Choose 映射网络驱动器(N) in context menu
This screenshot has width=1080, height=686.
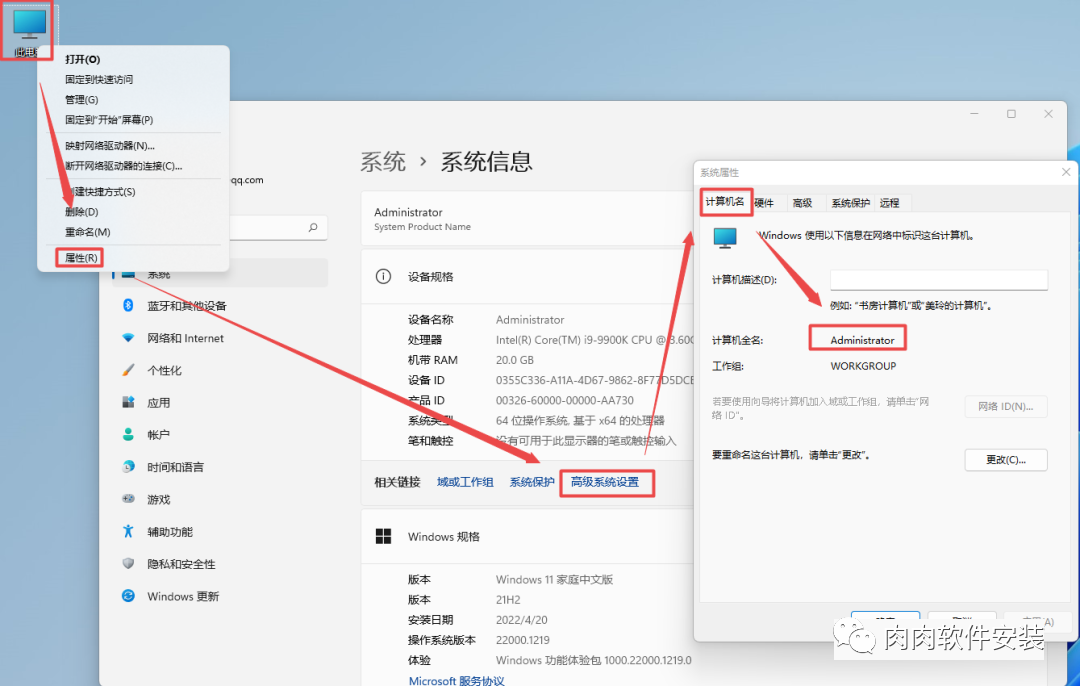(x=110, y=146)
